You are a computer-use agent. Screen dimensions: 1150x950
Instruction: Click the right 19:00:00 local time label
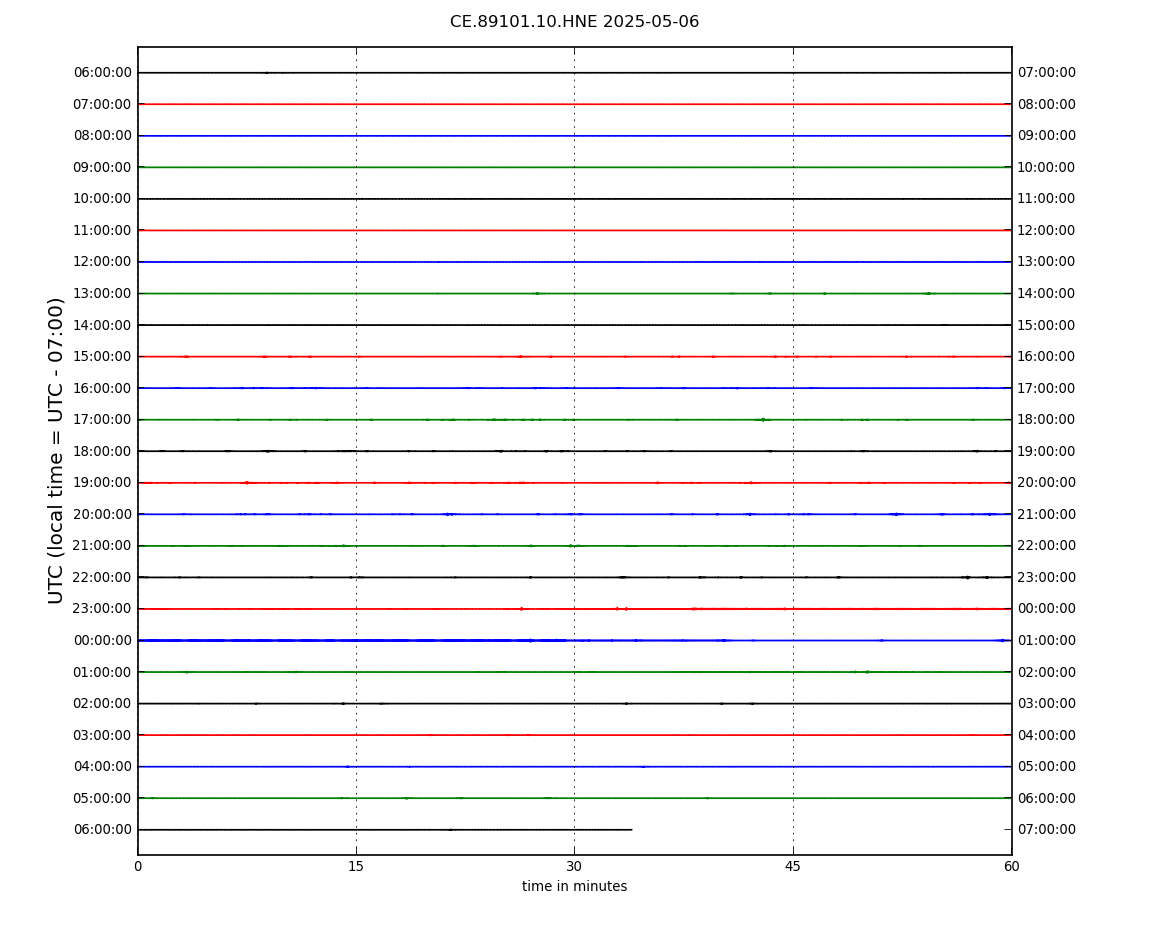click(1047, 451)
